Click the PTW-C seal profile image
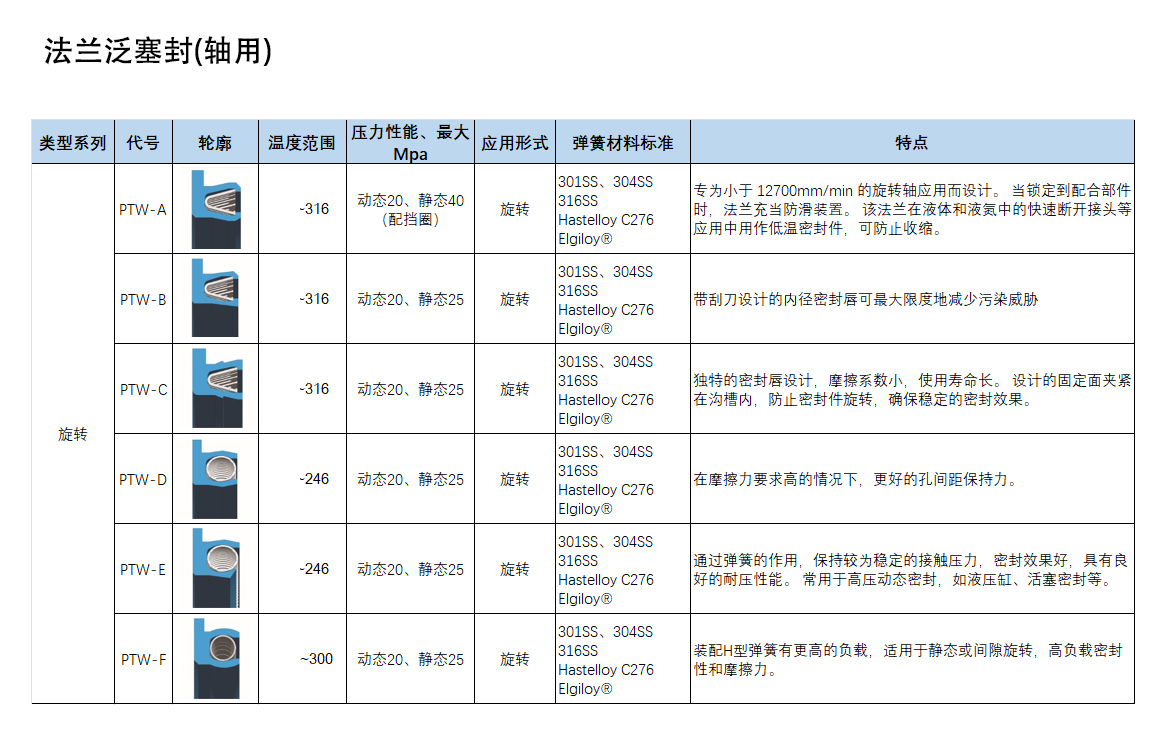1170x736 pixels. (216, 388)
